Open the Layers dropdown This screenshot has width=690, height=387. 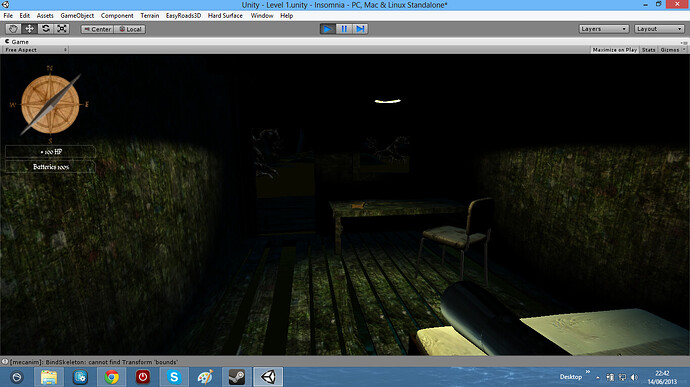[x=603, y=29]
